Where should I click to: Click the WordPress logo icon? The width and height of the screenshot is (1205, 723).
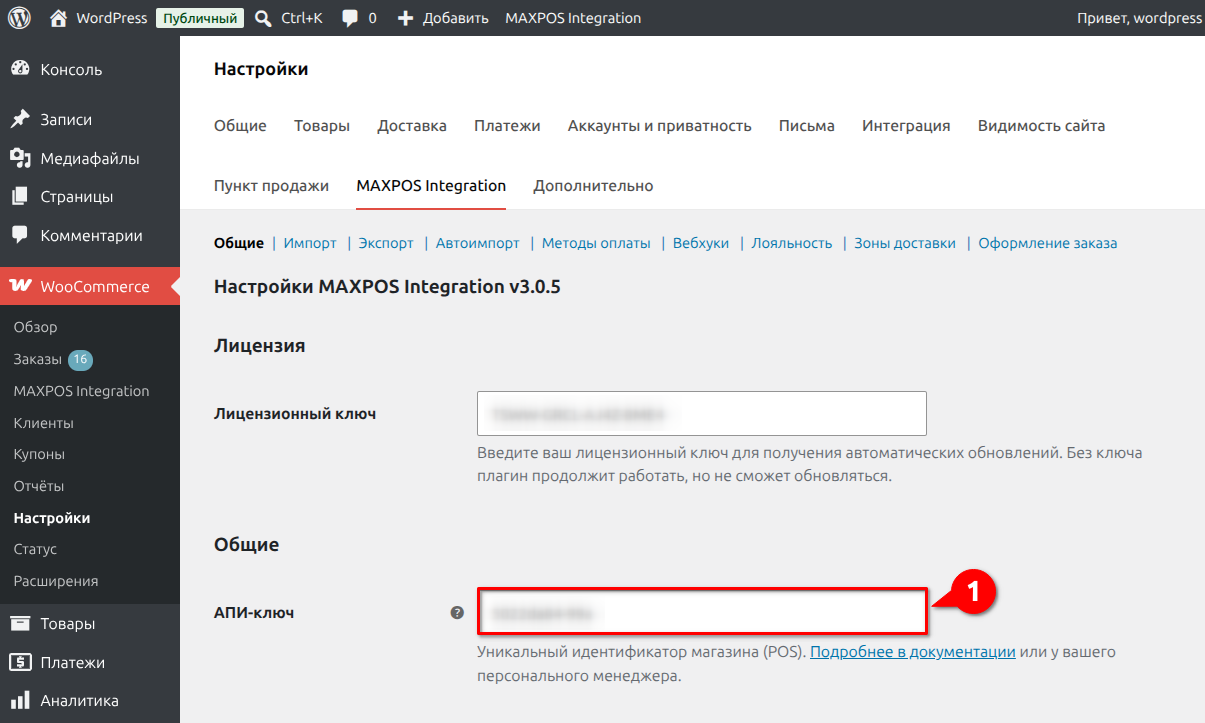click(x=20, y=18)
